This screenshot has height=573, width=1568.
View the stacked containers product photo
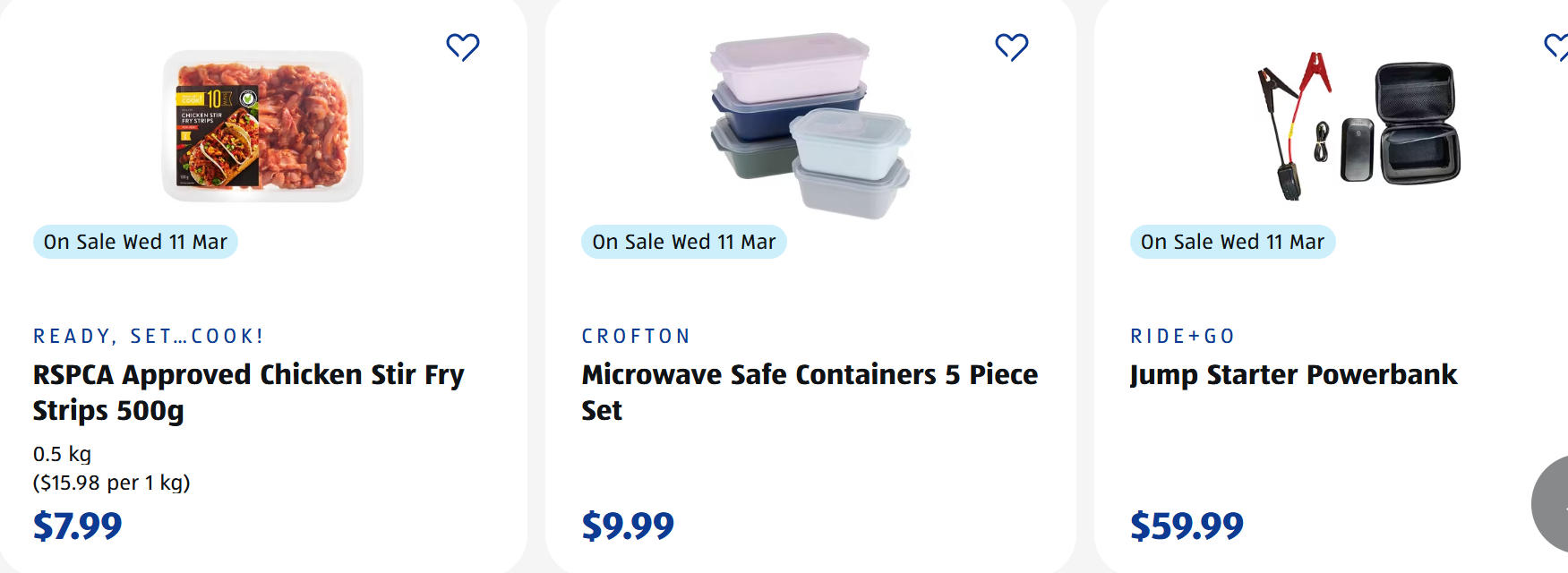pos(810,126)
